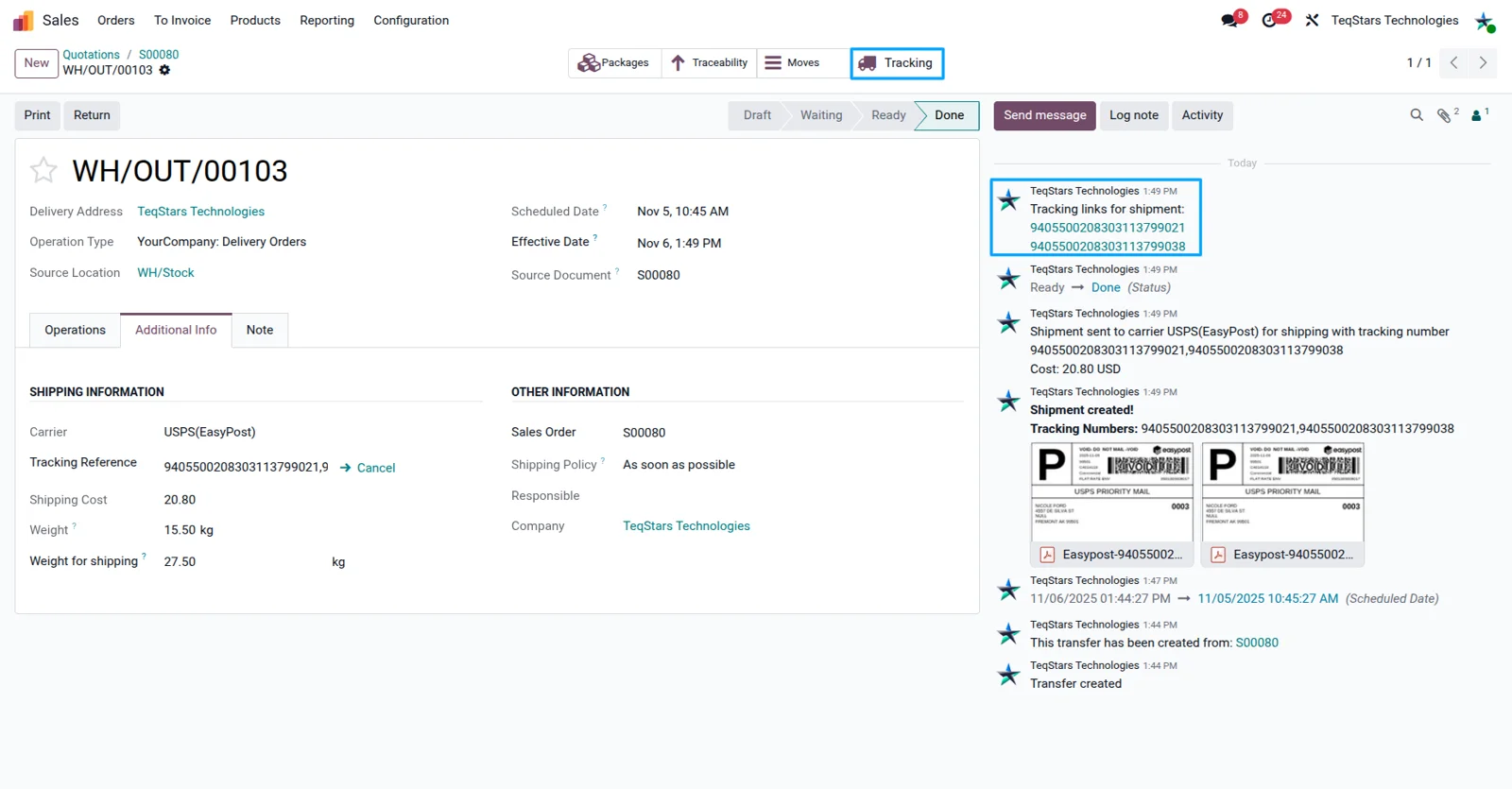Click the Print button
Image resolution: width=1512 pixels, height=789 pixels.
click(38, 115)
